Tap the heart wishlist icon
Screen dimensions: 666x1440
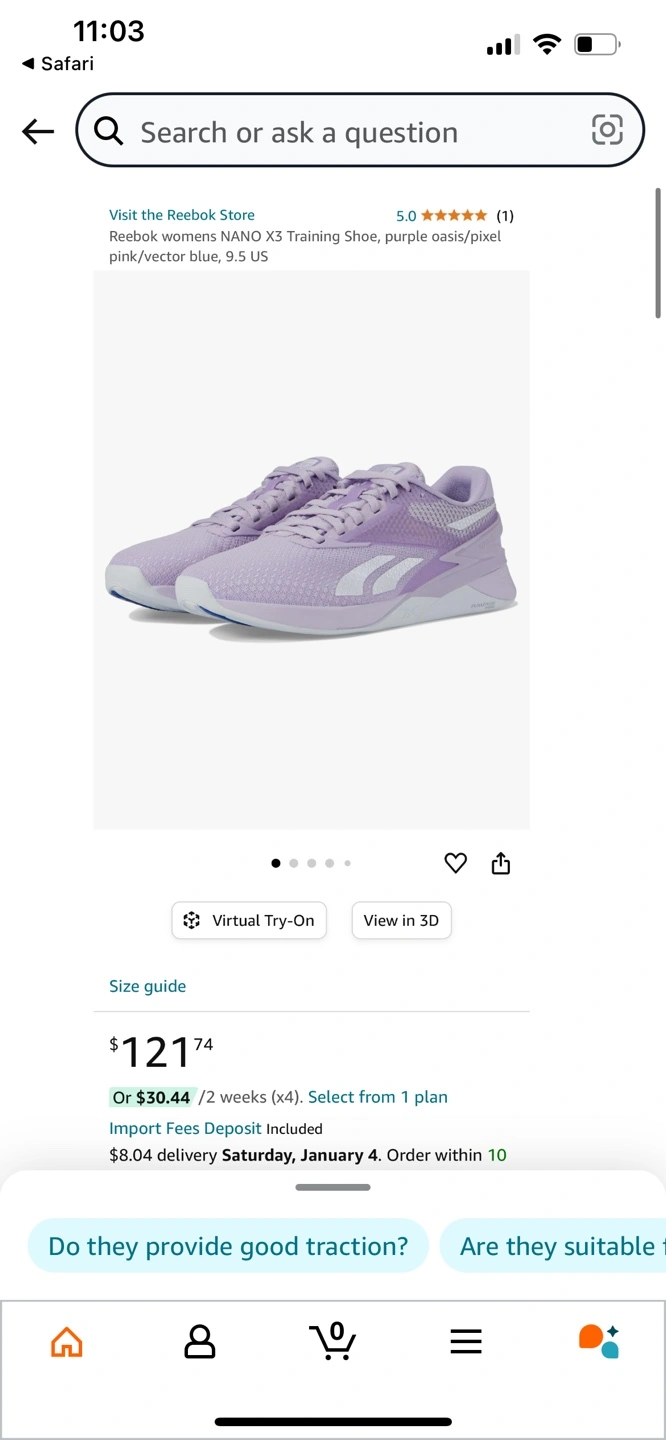[x=455, y=863]
